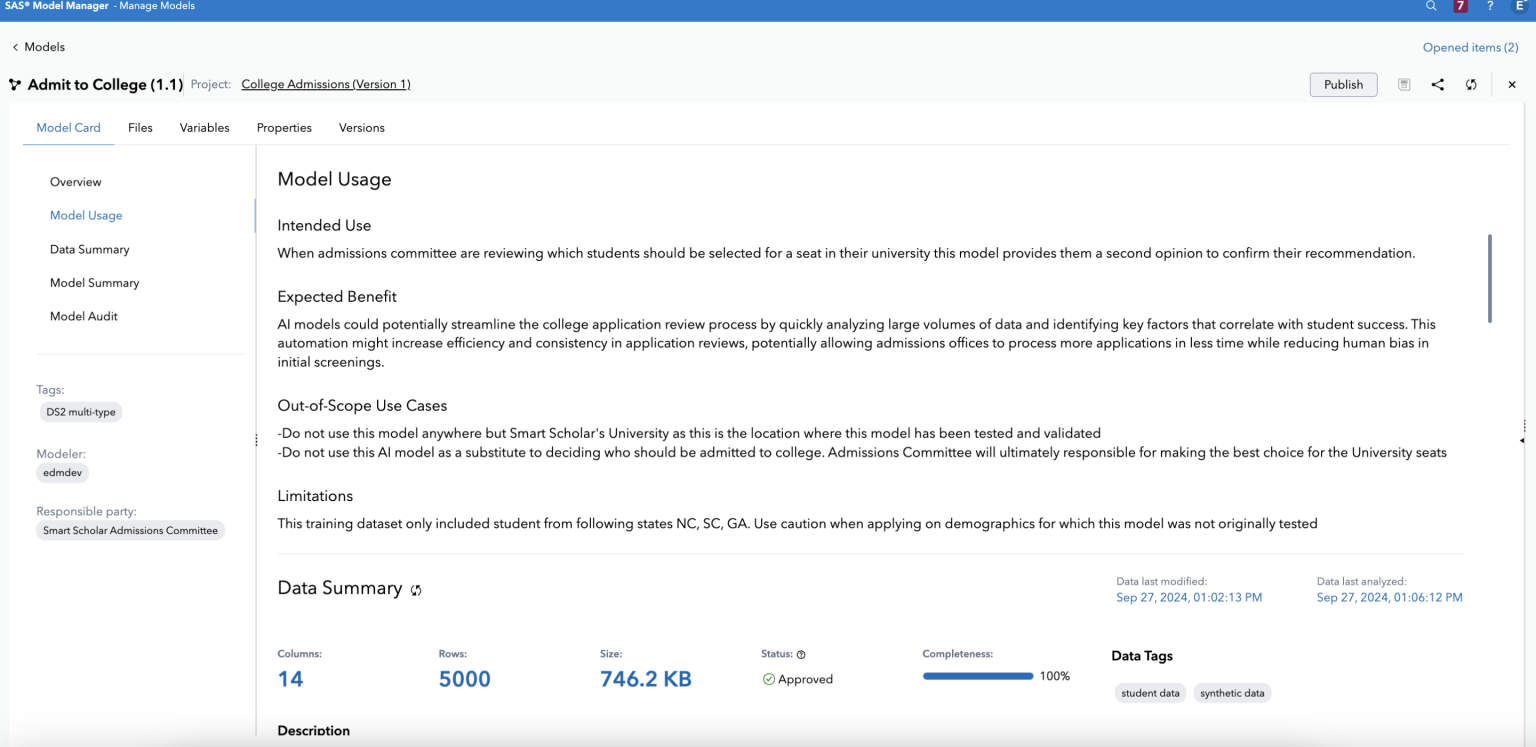Select Model Audit in the side navigation

(x=84, y=316)
